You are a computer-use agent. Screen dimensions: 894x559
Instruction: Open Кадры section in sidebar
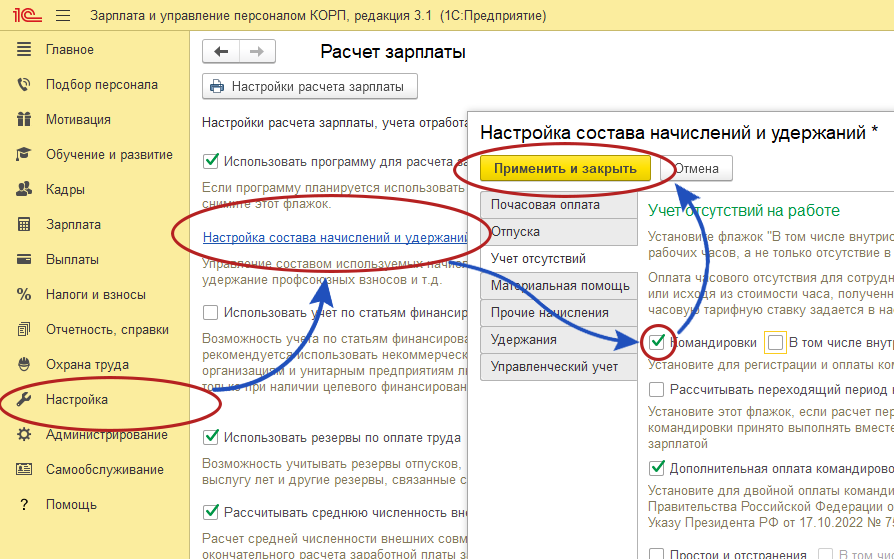[65, 189]
